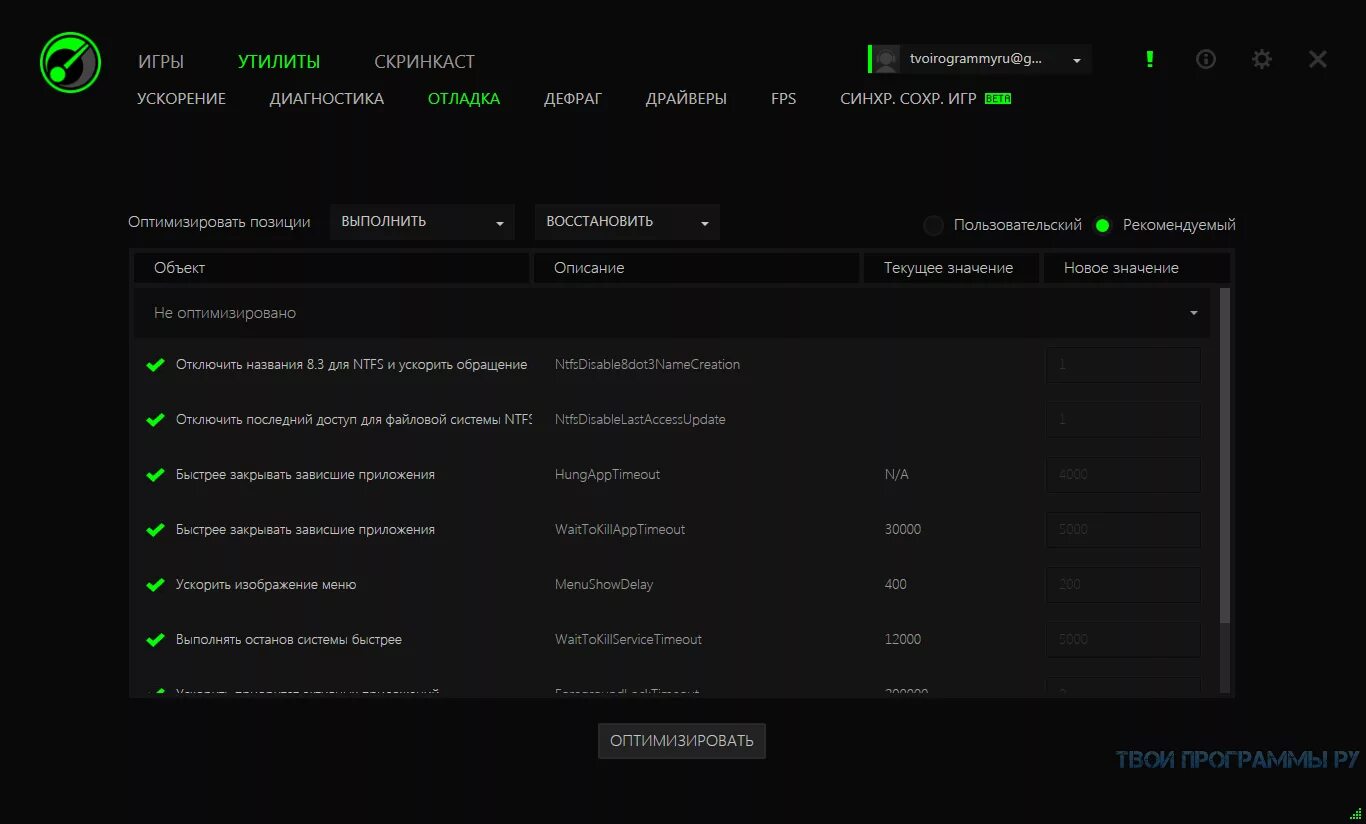The height and width of the screenshot is (824, 1366).
Task: Click the green checkmark beside NtfsDisable8dot3NameCreation
Action: point(155,365)
